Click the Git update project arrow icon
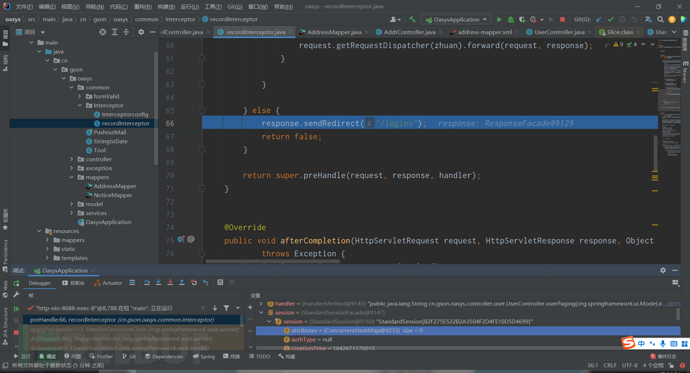The width and height of the screenshot is (690, 373). click(599, 19)
